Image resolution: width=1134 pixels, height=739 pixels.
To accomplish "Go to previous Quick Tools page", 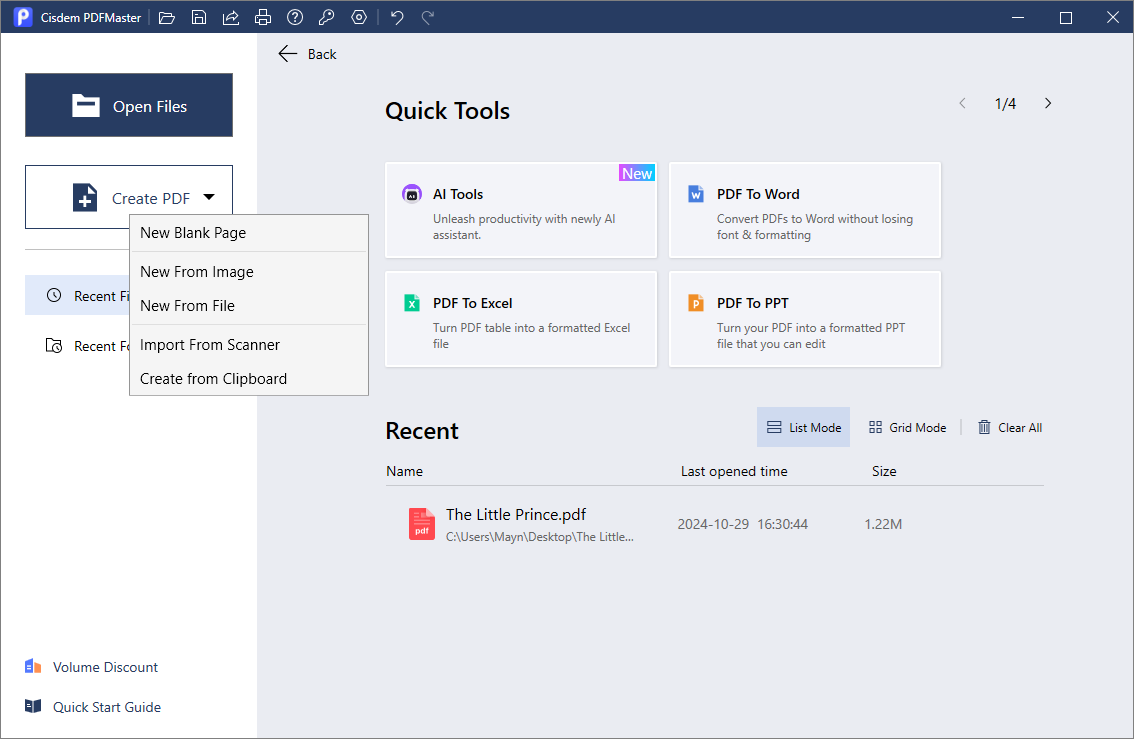I will coord(962,103).
